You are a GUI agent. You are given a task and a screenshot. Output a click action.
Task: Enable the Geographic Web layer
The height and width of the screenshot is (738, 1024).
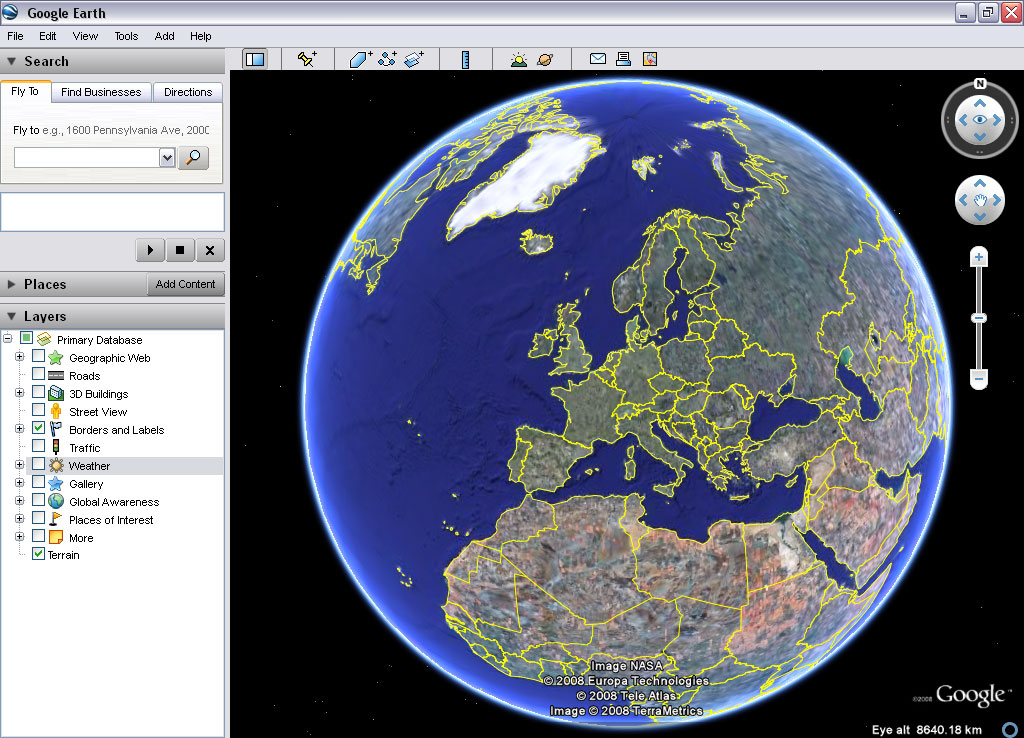(39, 356)
